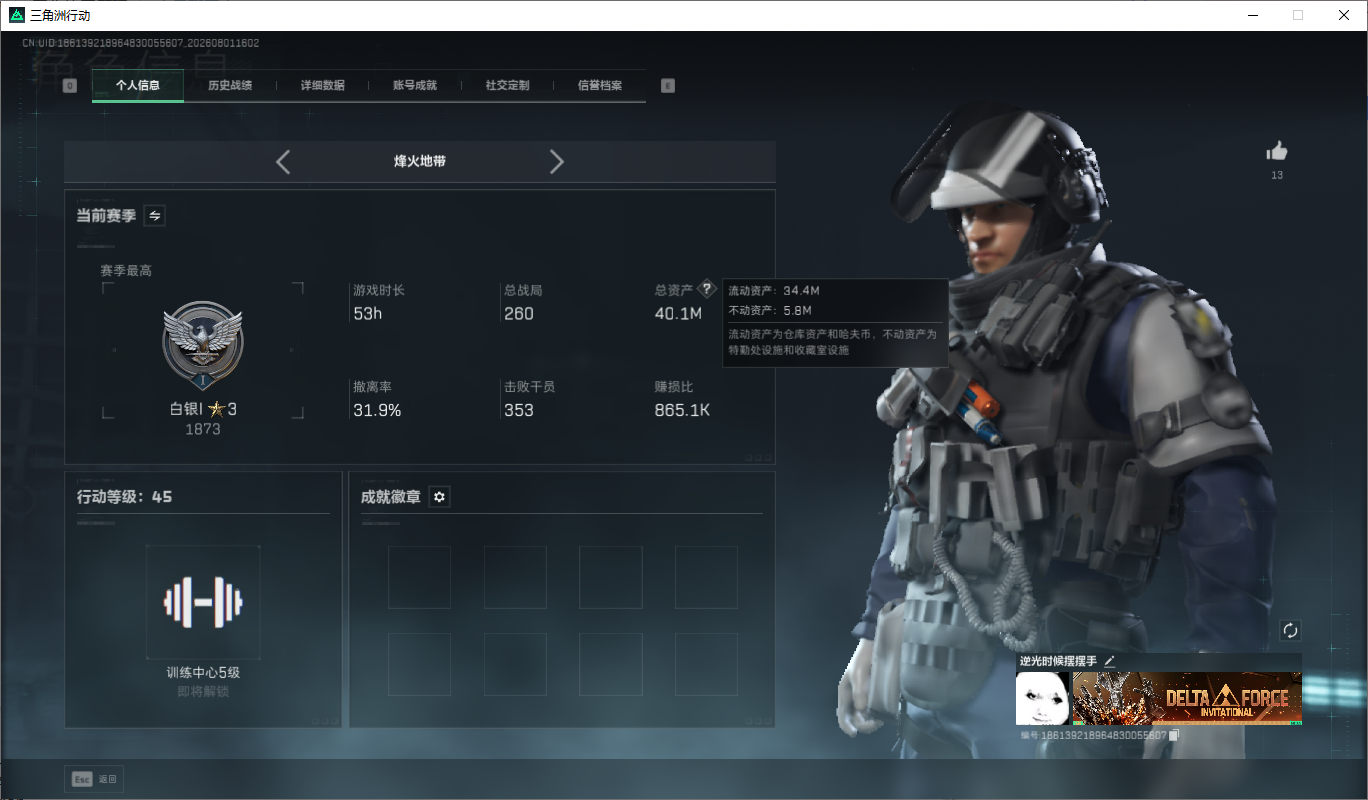
Task: Select the 个人信息 tab
Action: tap(138, 86)
